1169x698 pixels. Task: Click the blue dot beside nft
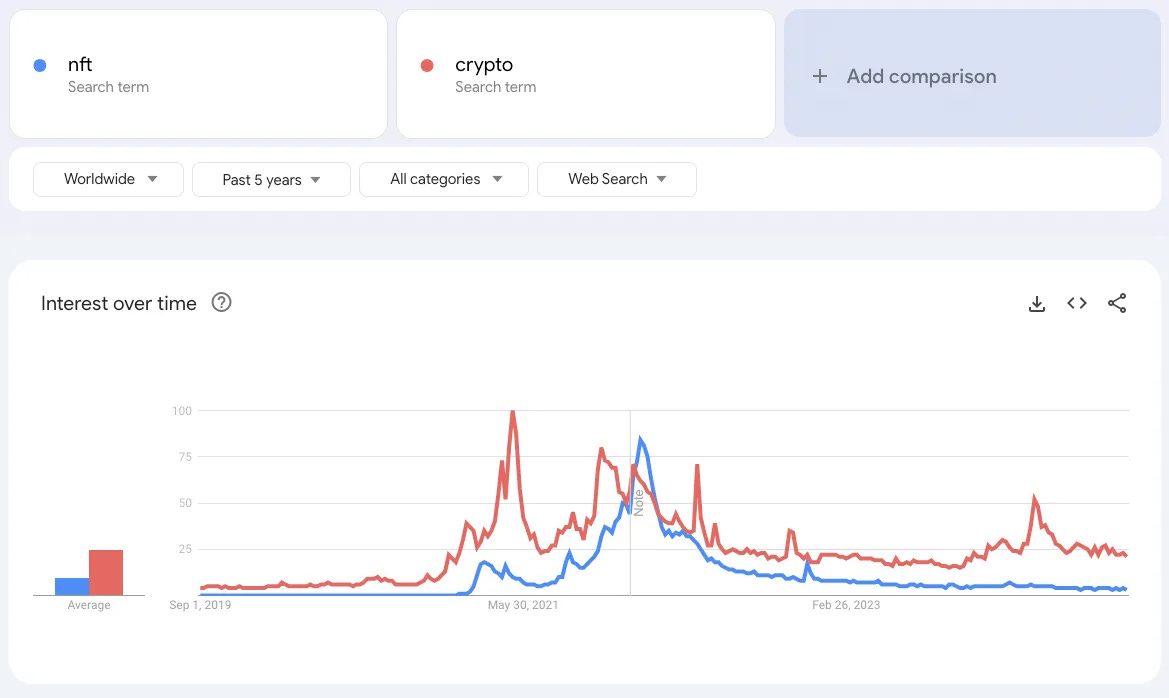point(40,66)
